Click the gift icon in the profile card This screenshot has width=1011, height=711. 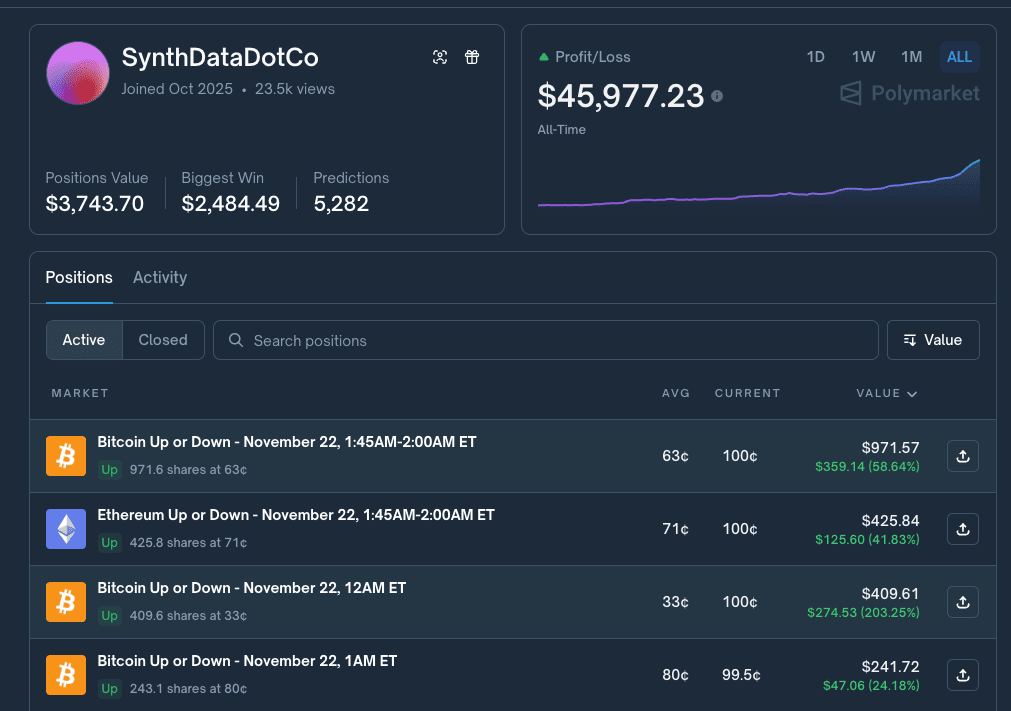pyautogui.click(x=472, y=57)
